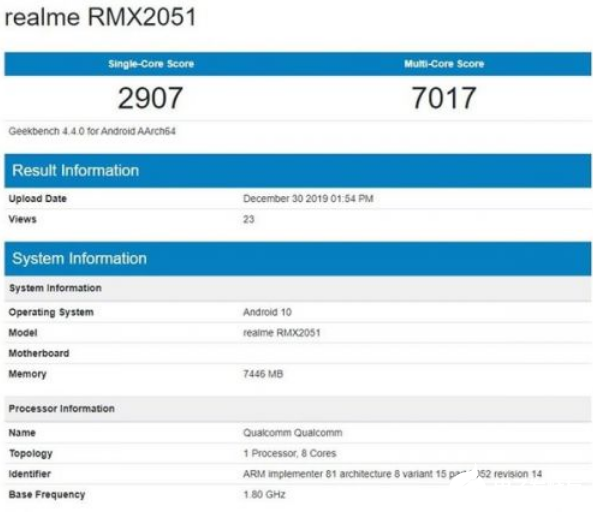Click the Processor Information subheading

click(298, 409)
